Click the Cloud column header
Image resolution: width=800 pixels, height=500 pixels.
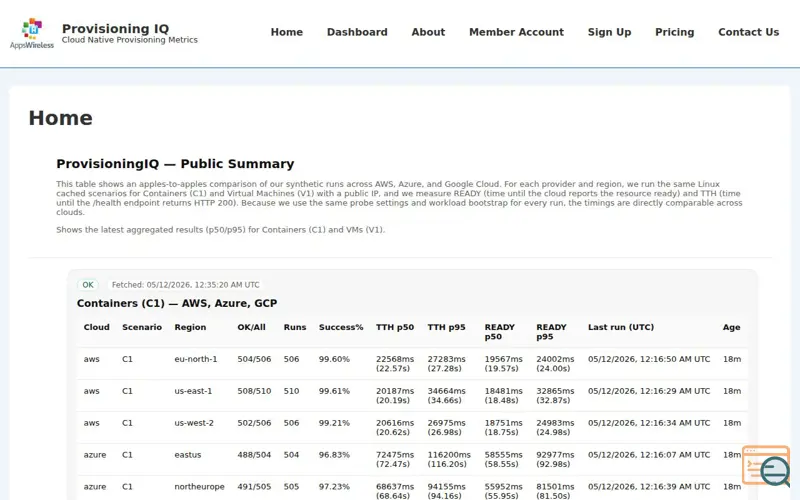coord(96,327)
